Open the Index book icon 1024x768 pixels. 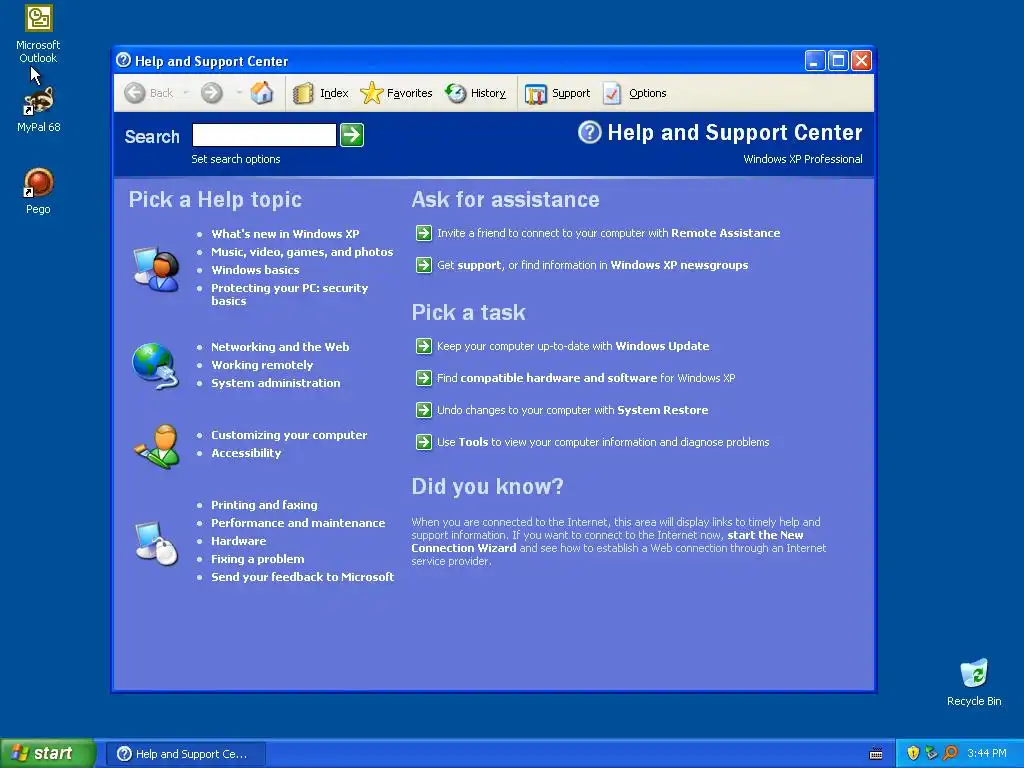click(303, 93)
